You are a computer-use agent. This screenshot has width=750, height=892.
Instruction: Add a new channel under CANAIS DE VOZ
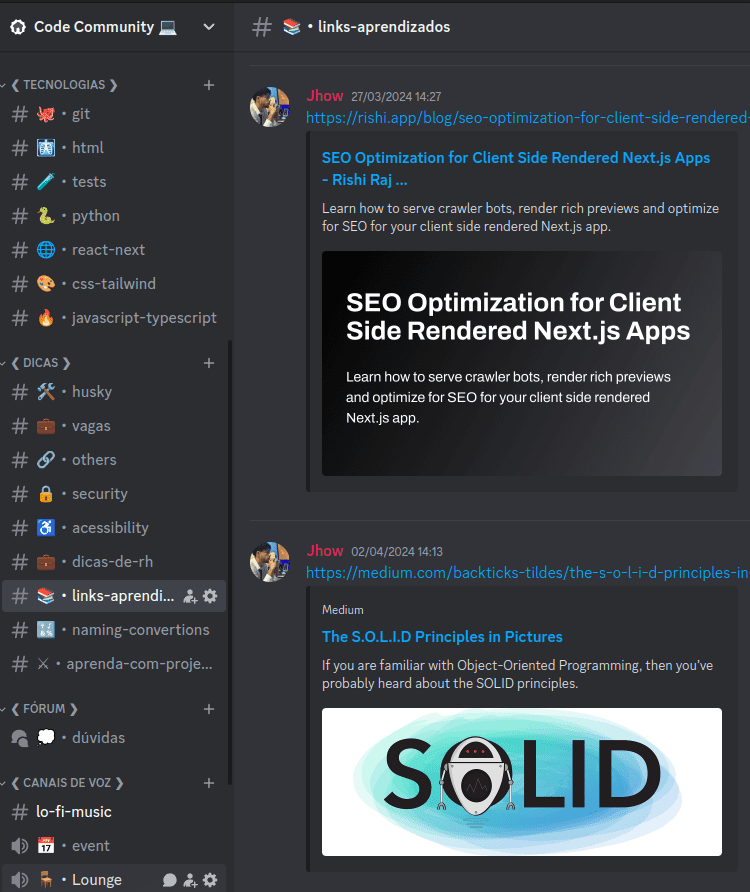coord(209,783)
